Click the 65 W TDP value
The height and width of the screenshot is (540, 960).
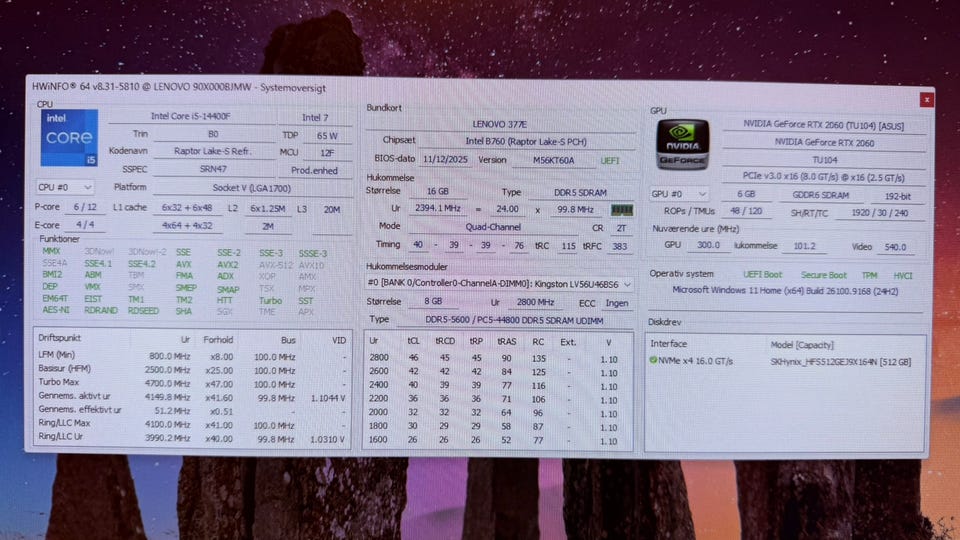[327, 136]
